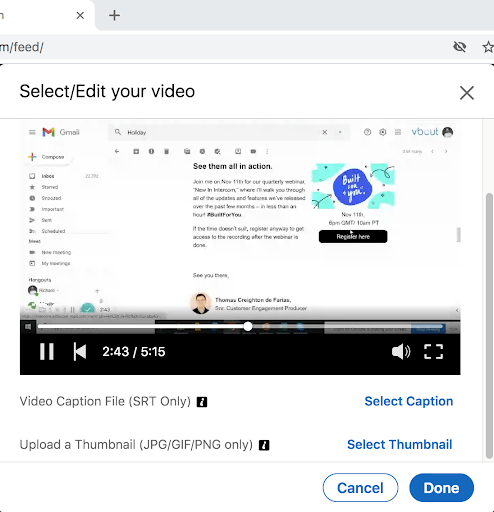This screenshot has width=494, height=512.
Task: Click the browser address bar URL
Action: [22, 47]
